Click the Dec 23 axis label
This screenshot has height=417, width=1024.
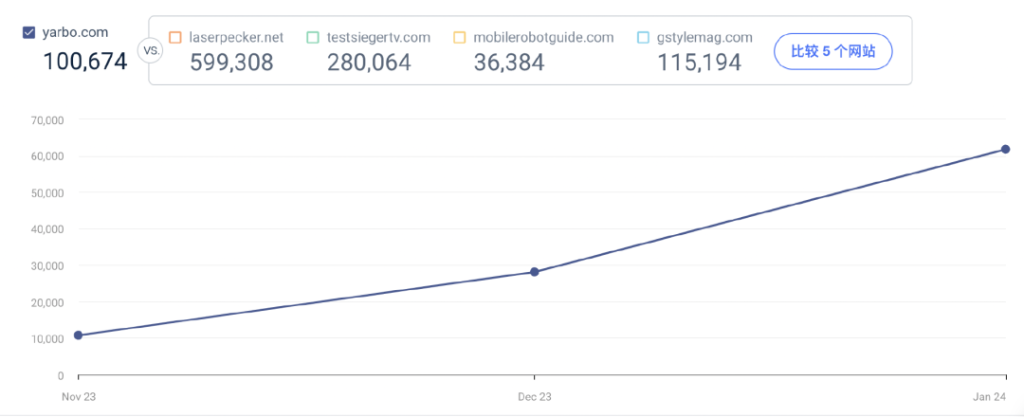[x=534, y=397]
